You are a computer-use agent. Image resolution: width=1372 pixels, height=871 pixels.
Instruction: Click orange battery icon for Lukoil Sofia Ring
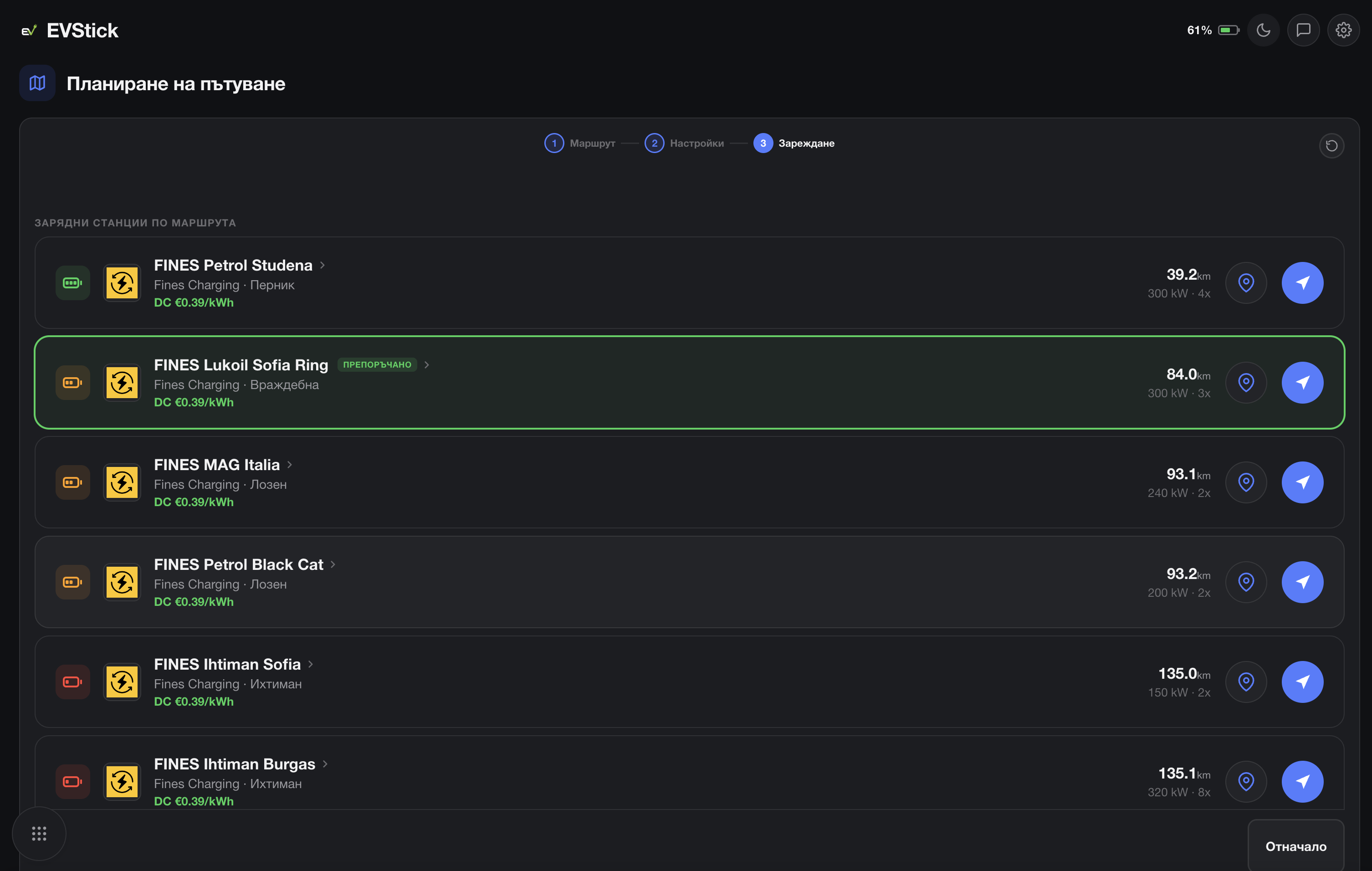coord(72,382)
